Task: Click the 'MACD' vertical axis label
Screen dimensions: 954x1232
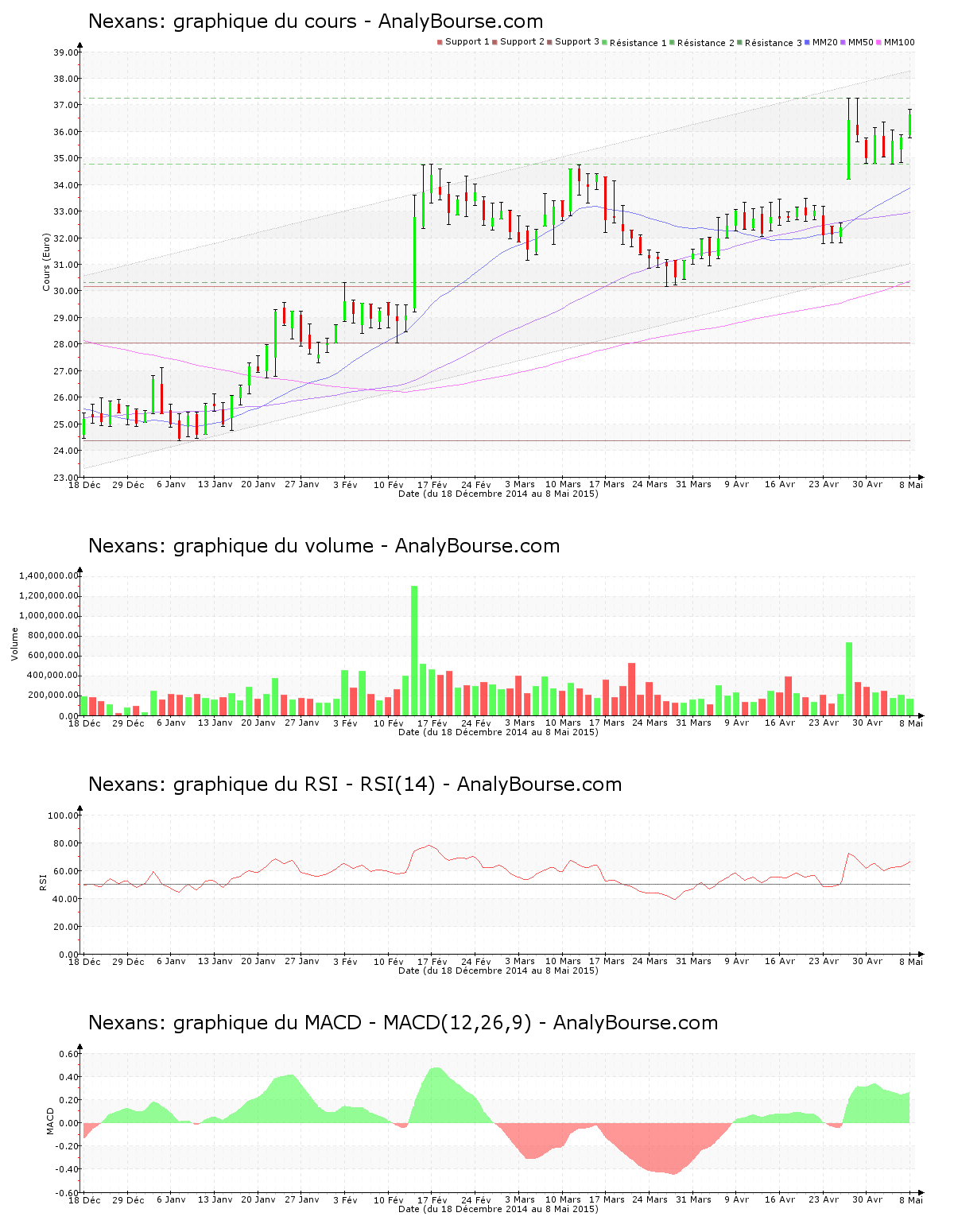Action: tap(49, 1121)
